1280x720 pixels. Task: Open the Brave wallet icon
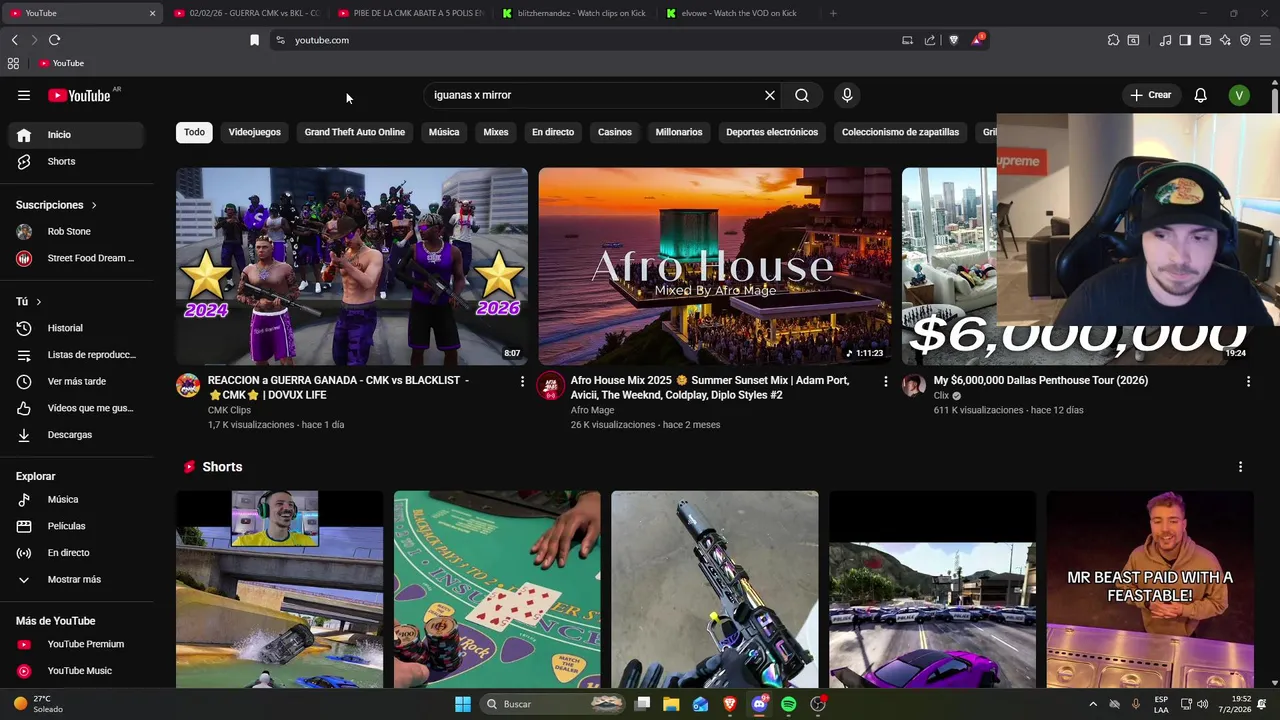click(x=1205, y=40)
